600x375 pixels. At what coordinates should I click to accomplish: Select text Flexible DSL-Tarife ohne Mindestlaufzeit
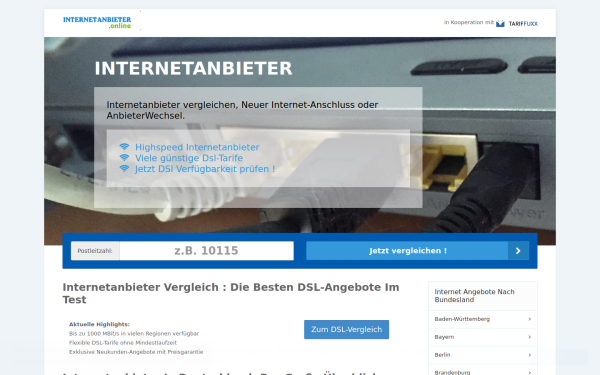click(123, 343)
